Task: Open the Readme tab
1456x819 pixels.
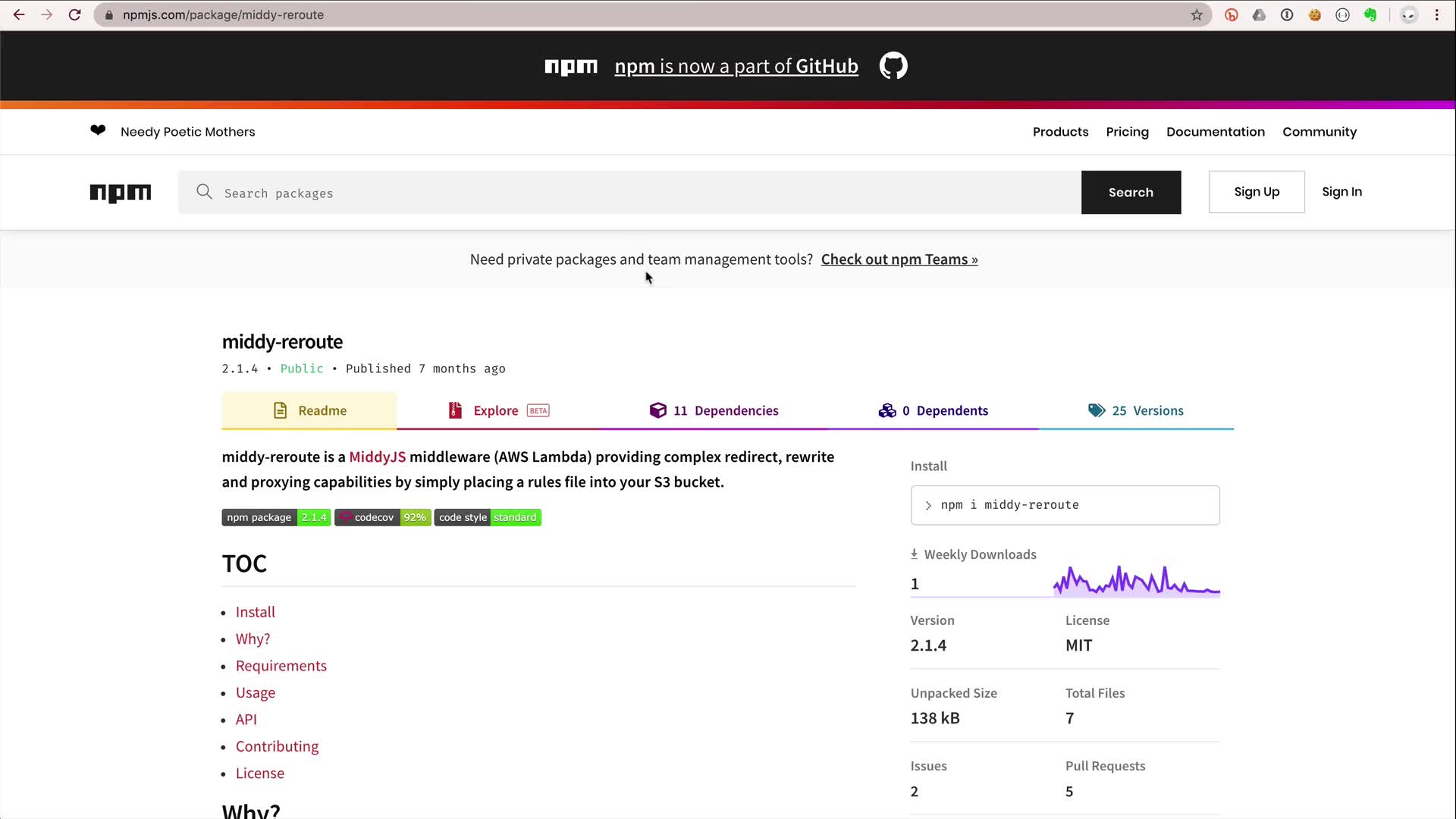Action: click(309, 410)
